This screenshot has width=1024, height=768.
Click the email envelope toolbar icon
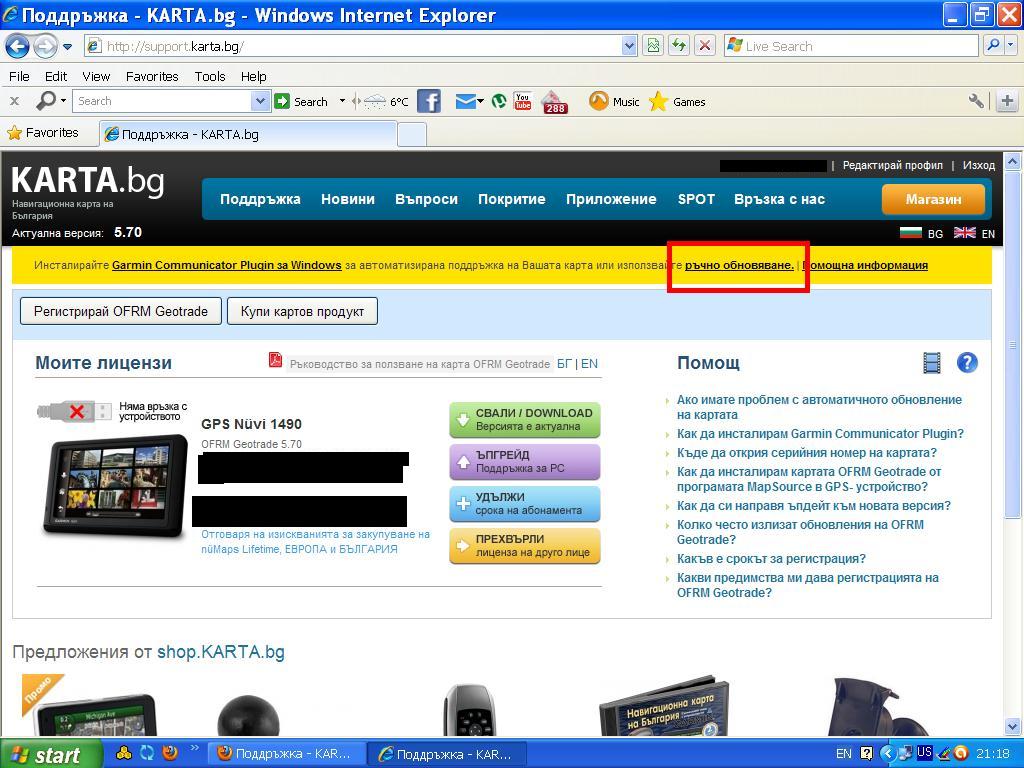pos(466,101)
